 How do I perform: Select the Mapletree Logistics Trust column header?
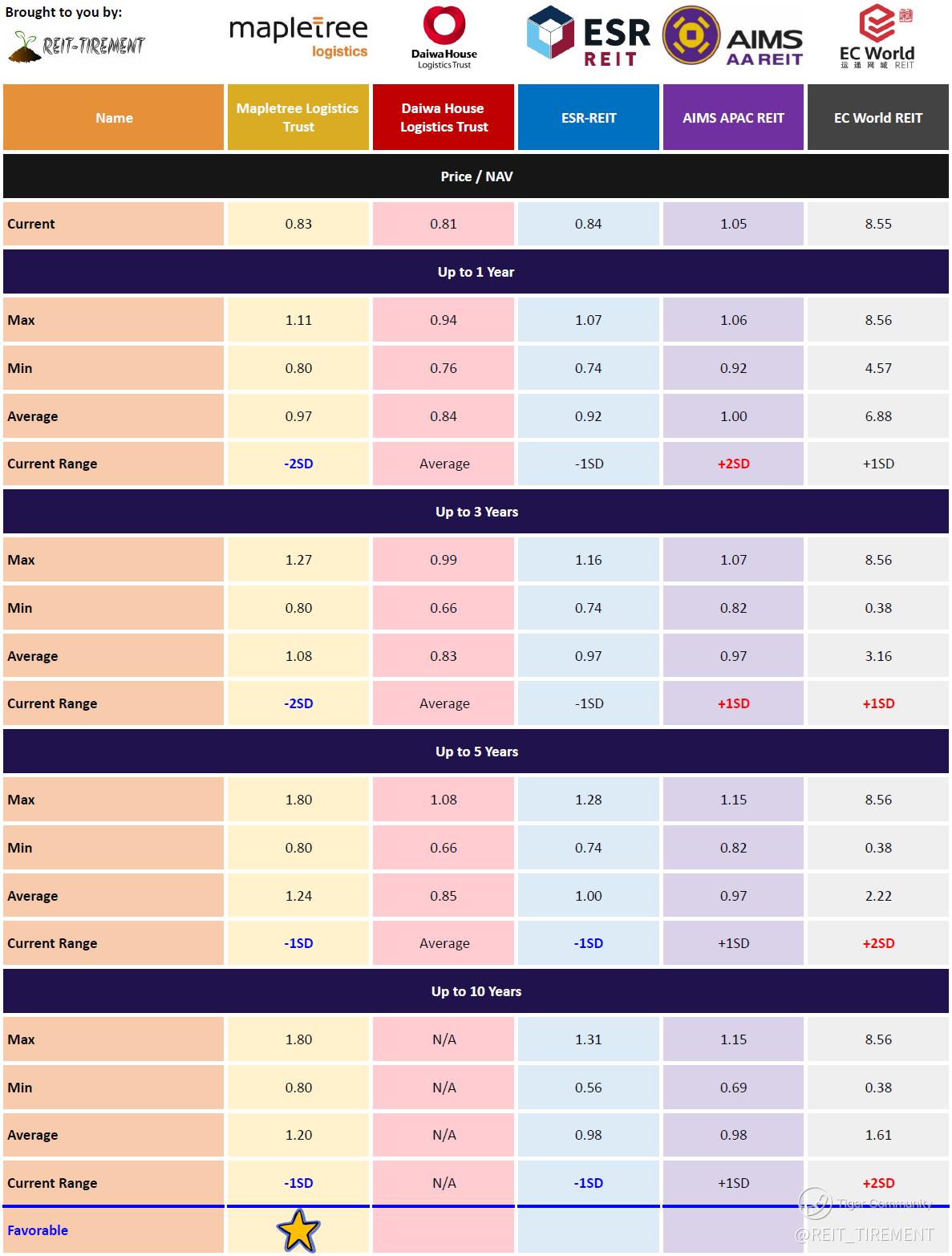coord(298,117)
